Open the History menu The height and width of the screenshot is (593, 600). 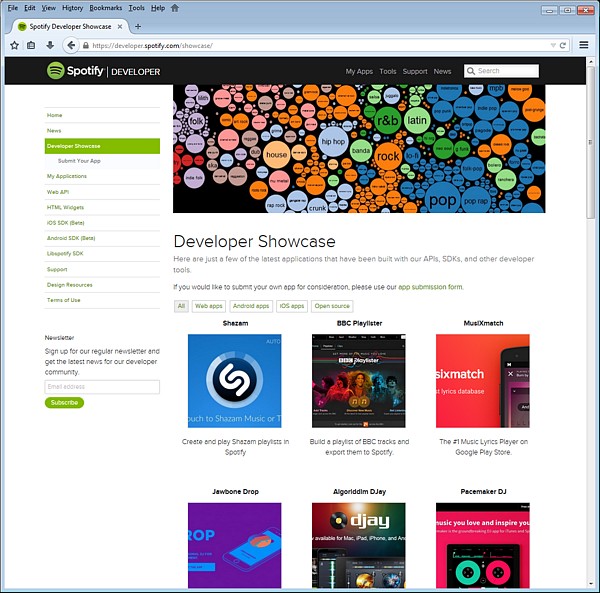[x=72, y=8]
